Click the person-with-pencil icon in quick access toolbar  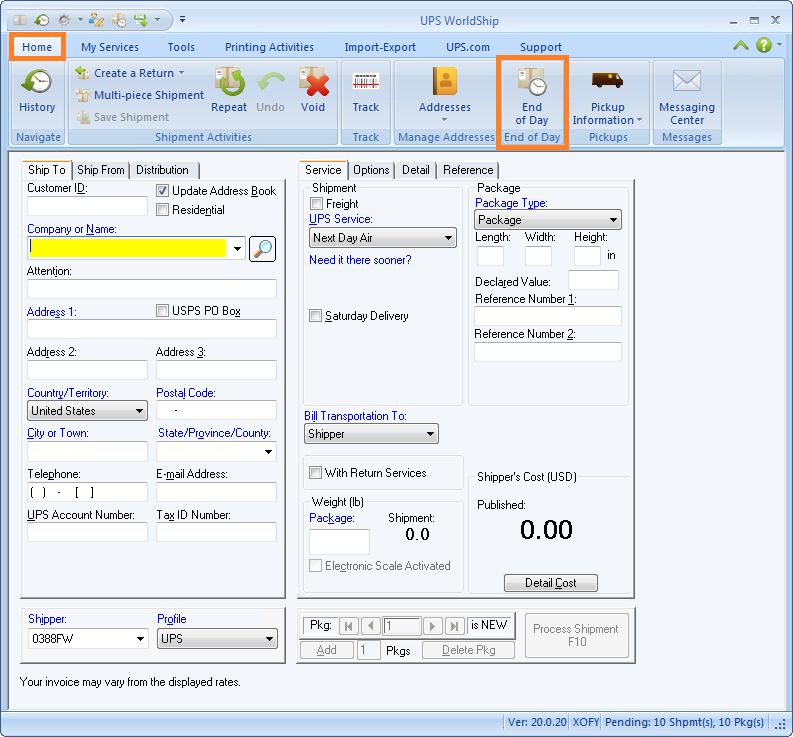96,20
